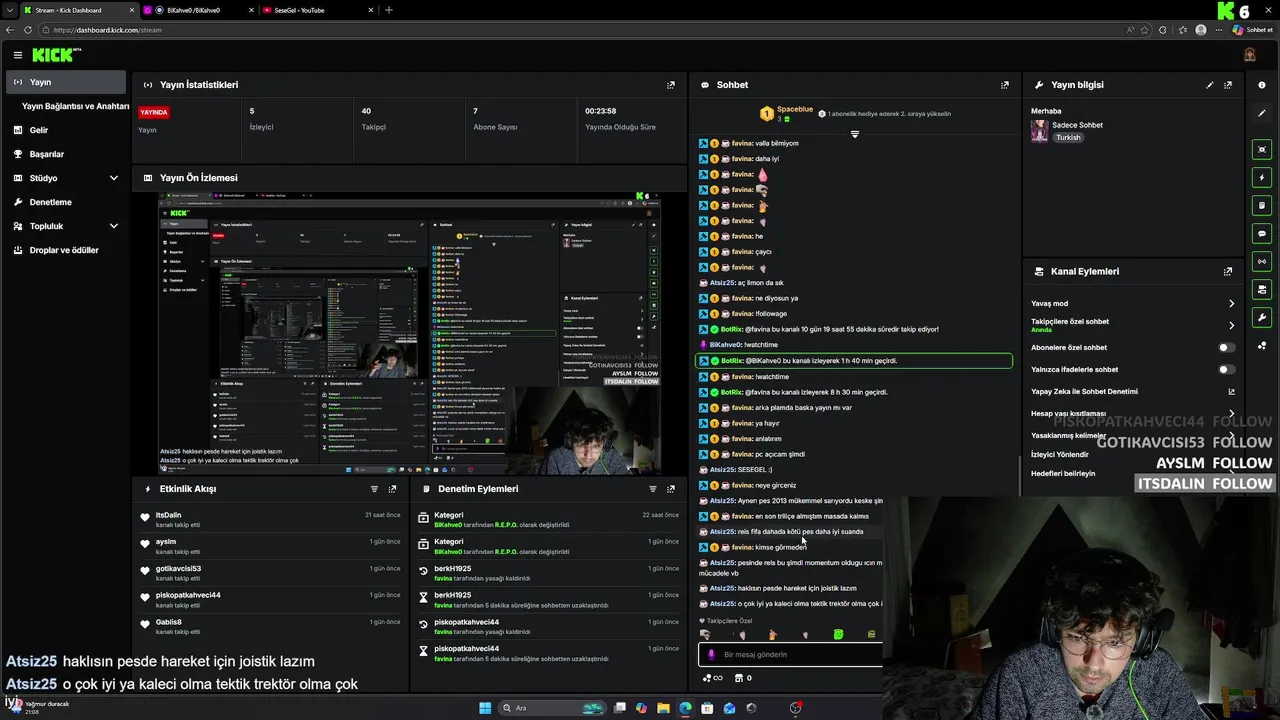Click the channel points icon in right toolbar
Image resolution: width=1280 pixels, height=720 pixels.
point(1262,346)
